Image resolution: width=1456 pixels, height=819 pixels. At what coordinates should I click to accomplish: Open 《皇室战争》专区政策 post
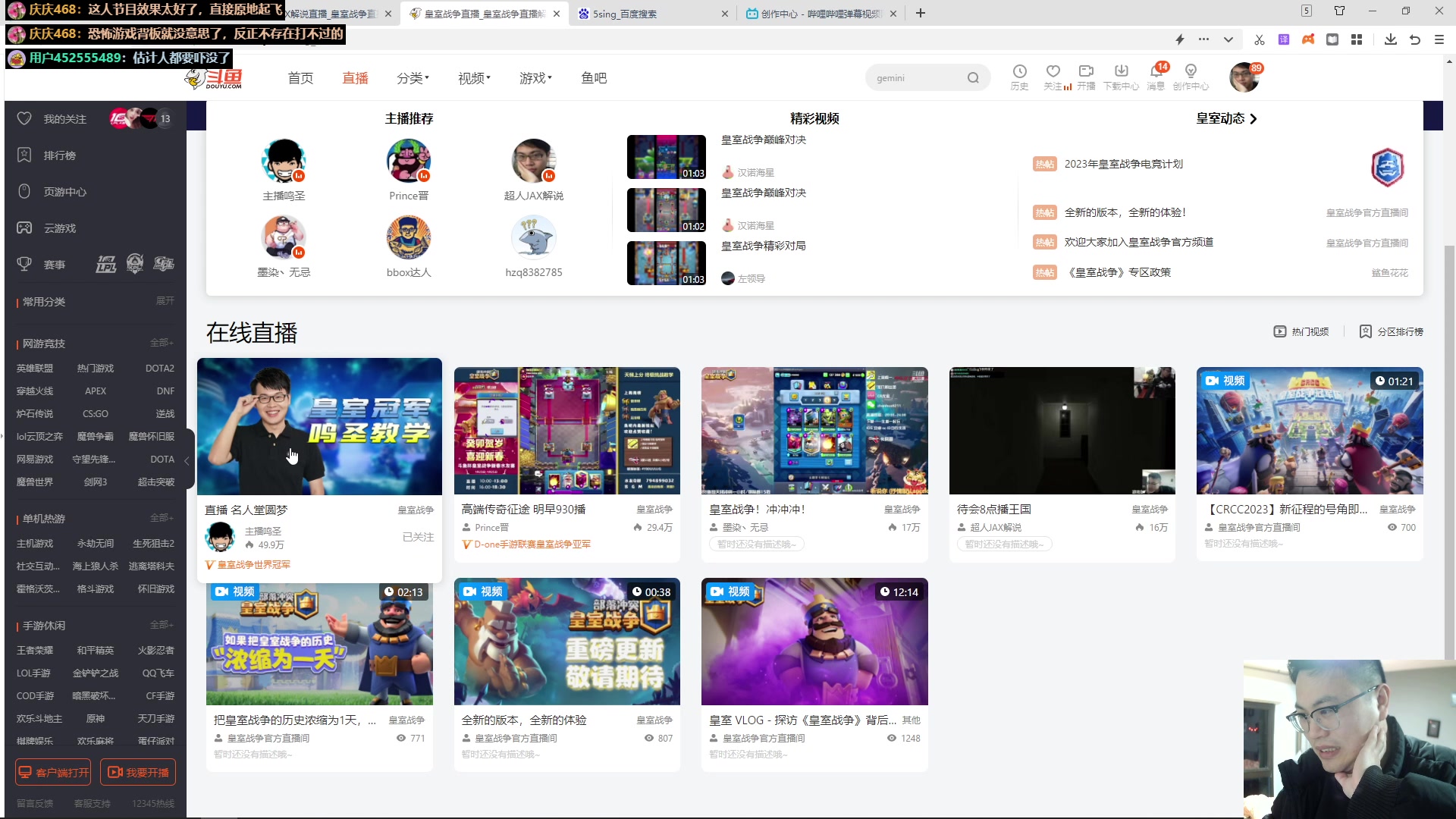1119,272
